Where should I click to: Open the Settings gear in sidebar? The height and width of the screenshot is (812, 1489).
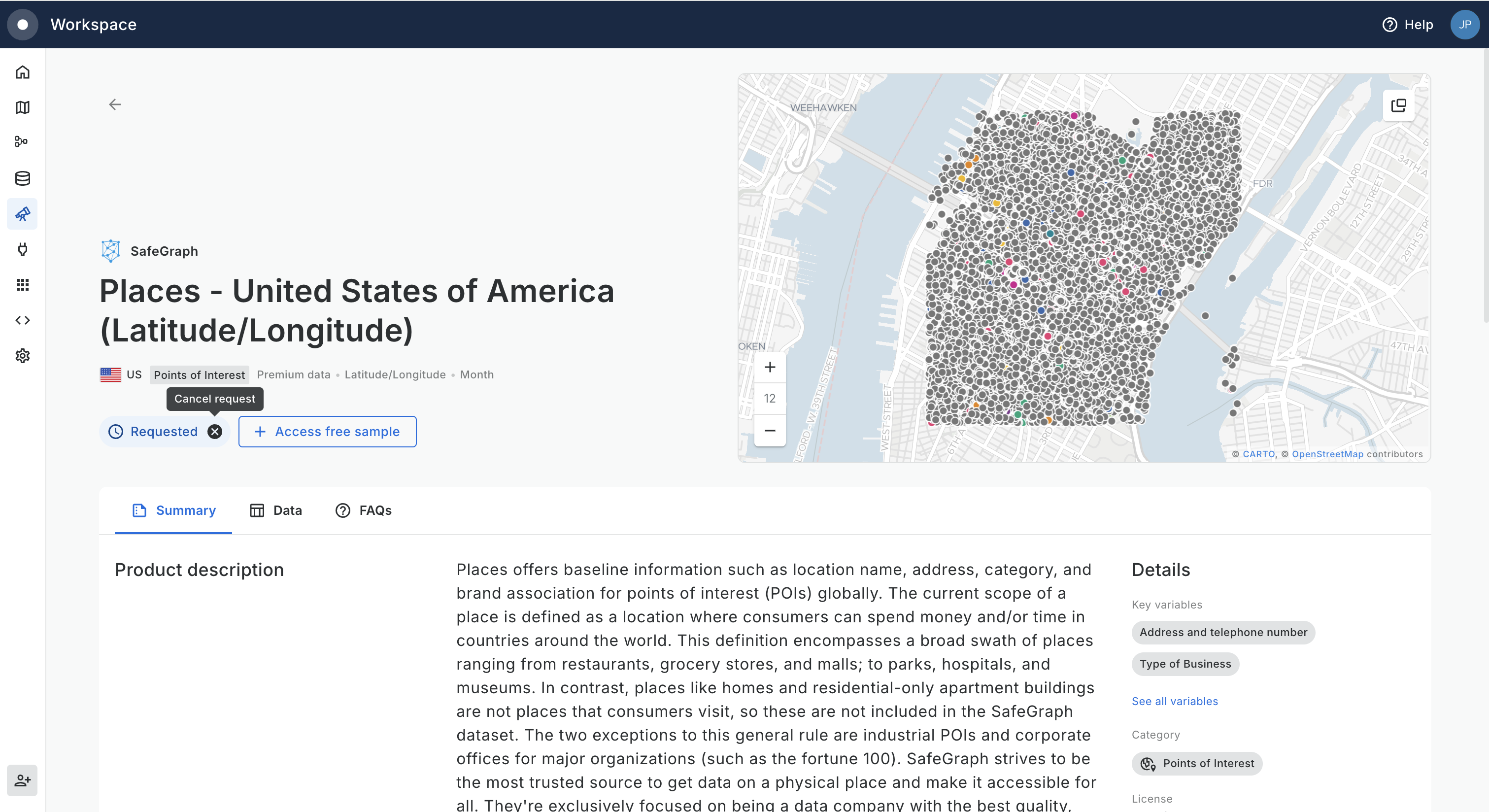click(x=23, y=355)
